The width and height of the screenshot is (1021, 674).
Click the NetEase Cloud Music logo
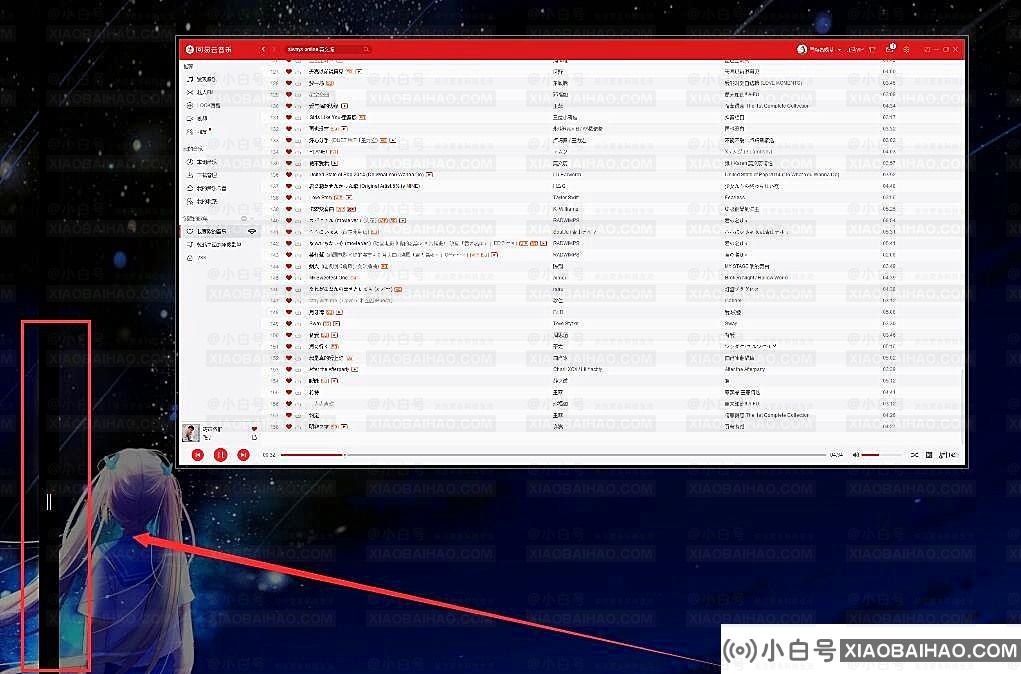[x=208, y=49]
